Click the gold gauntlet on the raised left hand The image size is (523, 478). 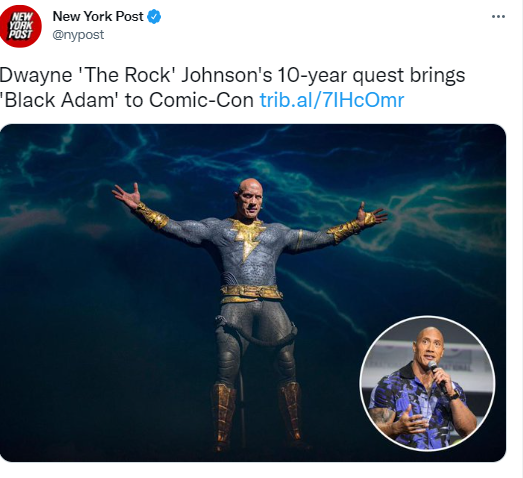click(151, 215)
